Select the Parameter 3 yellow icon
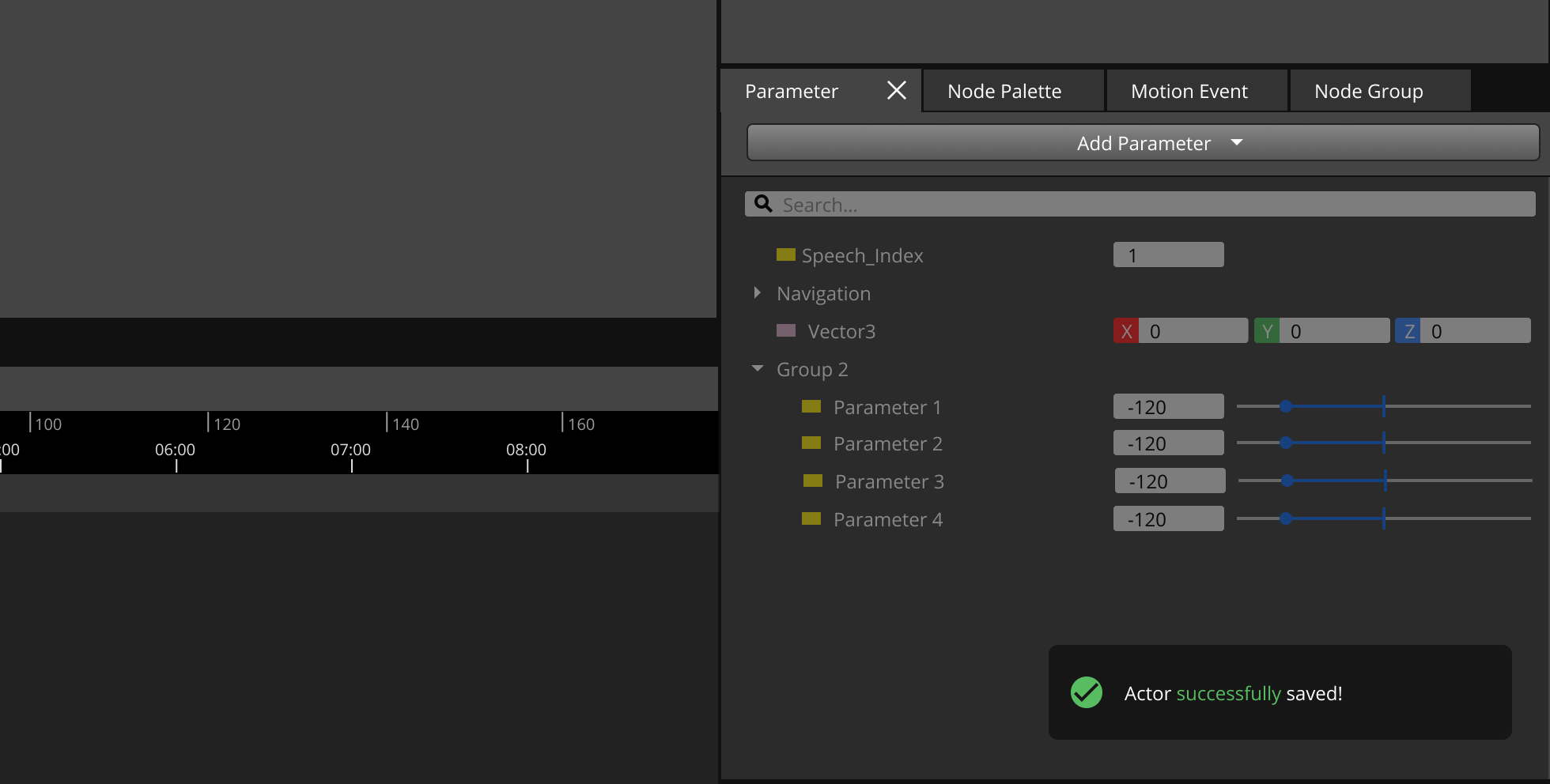Screen dimensions: 1550x784 [x=812, y=481]
